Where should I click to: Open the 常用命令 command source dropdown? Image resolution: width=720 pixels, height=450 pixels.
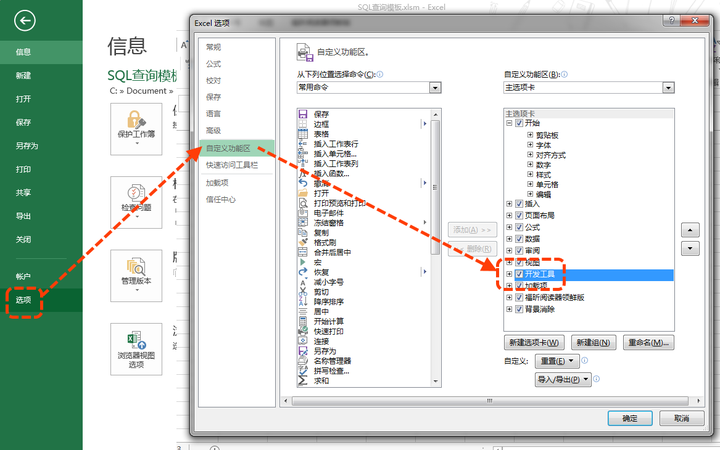pyautogui.click(x=435, y=87)
